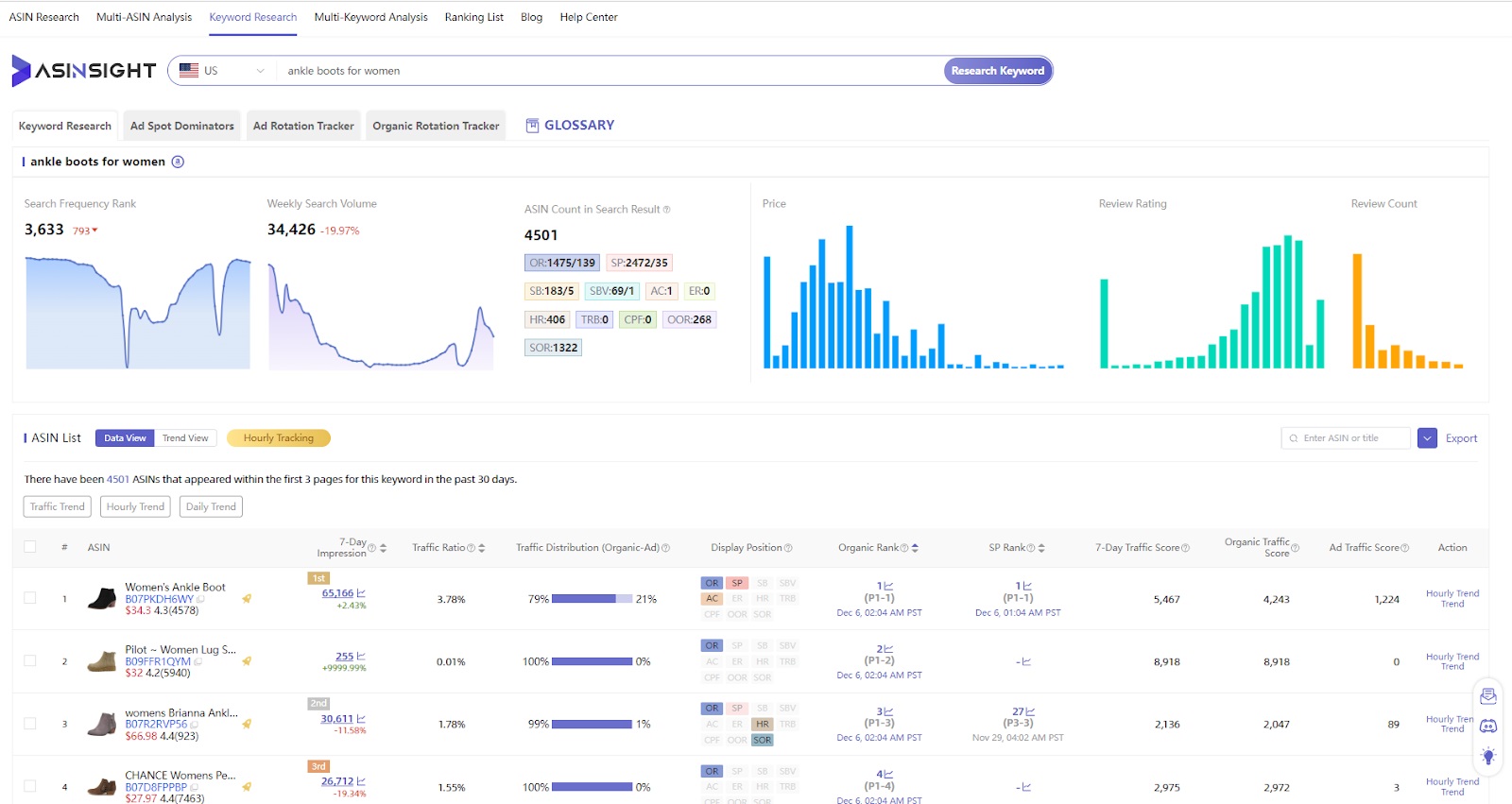Click the help icon next to 7-Day Impression header
The height and width of the screenshot is (804, 1512).
[x=371, y=548]
